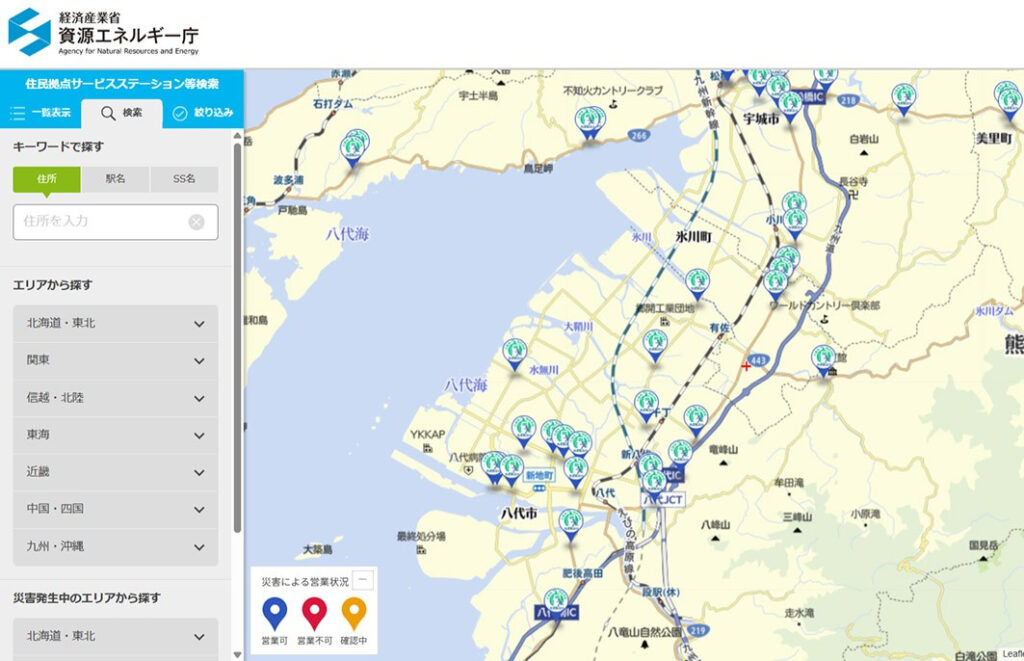Switch to the 検索 search tab

tap(121, 113)
